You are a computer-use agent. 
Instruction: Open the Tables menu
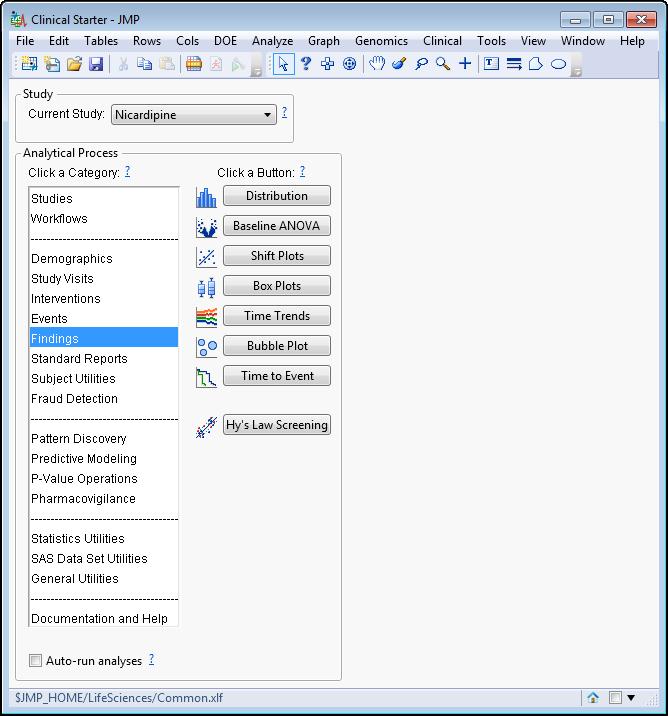click(x=101, y=41)
